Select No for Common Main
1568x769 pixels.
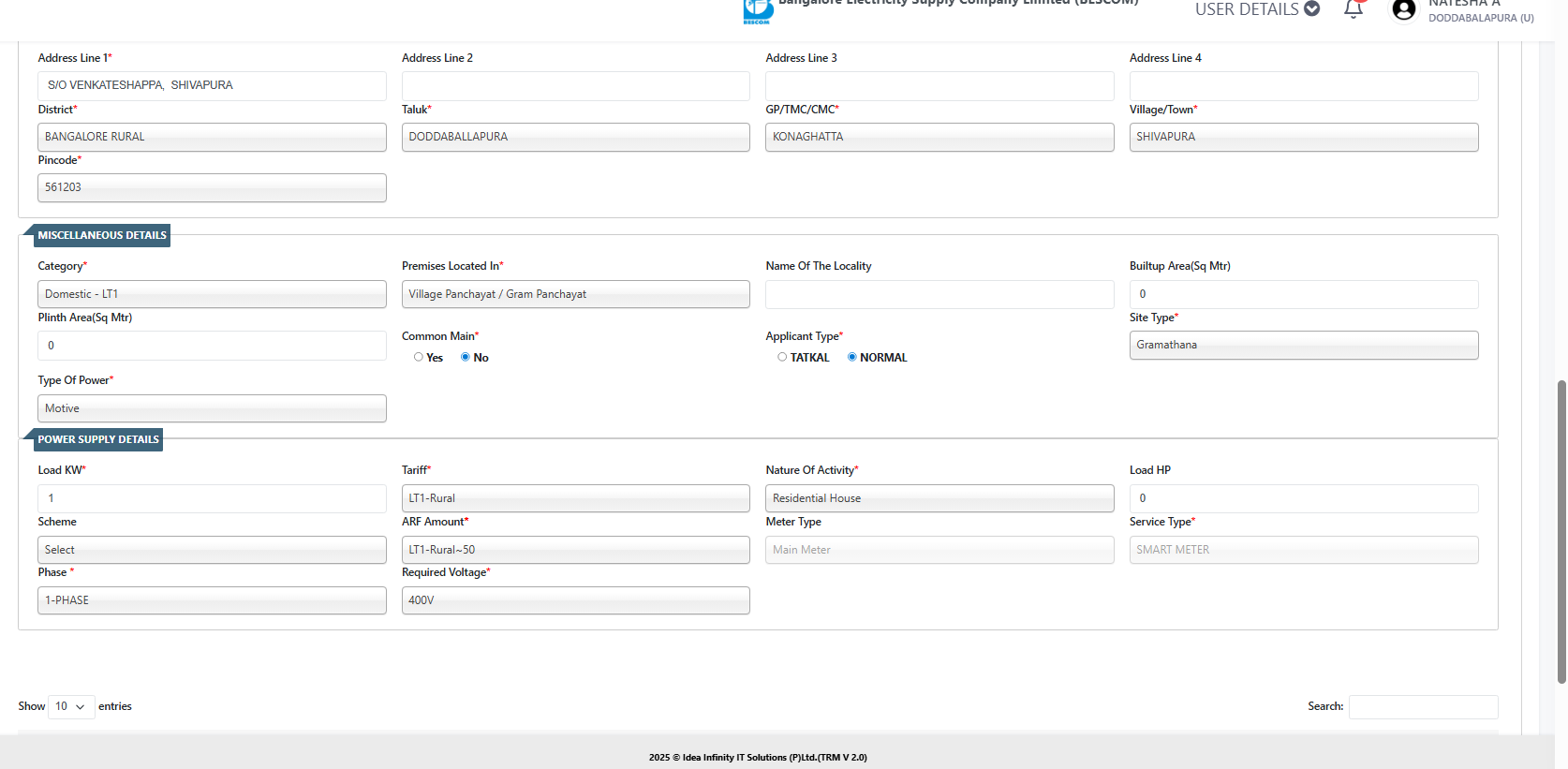pyautogui.click(x=466, y=357)
